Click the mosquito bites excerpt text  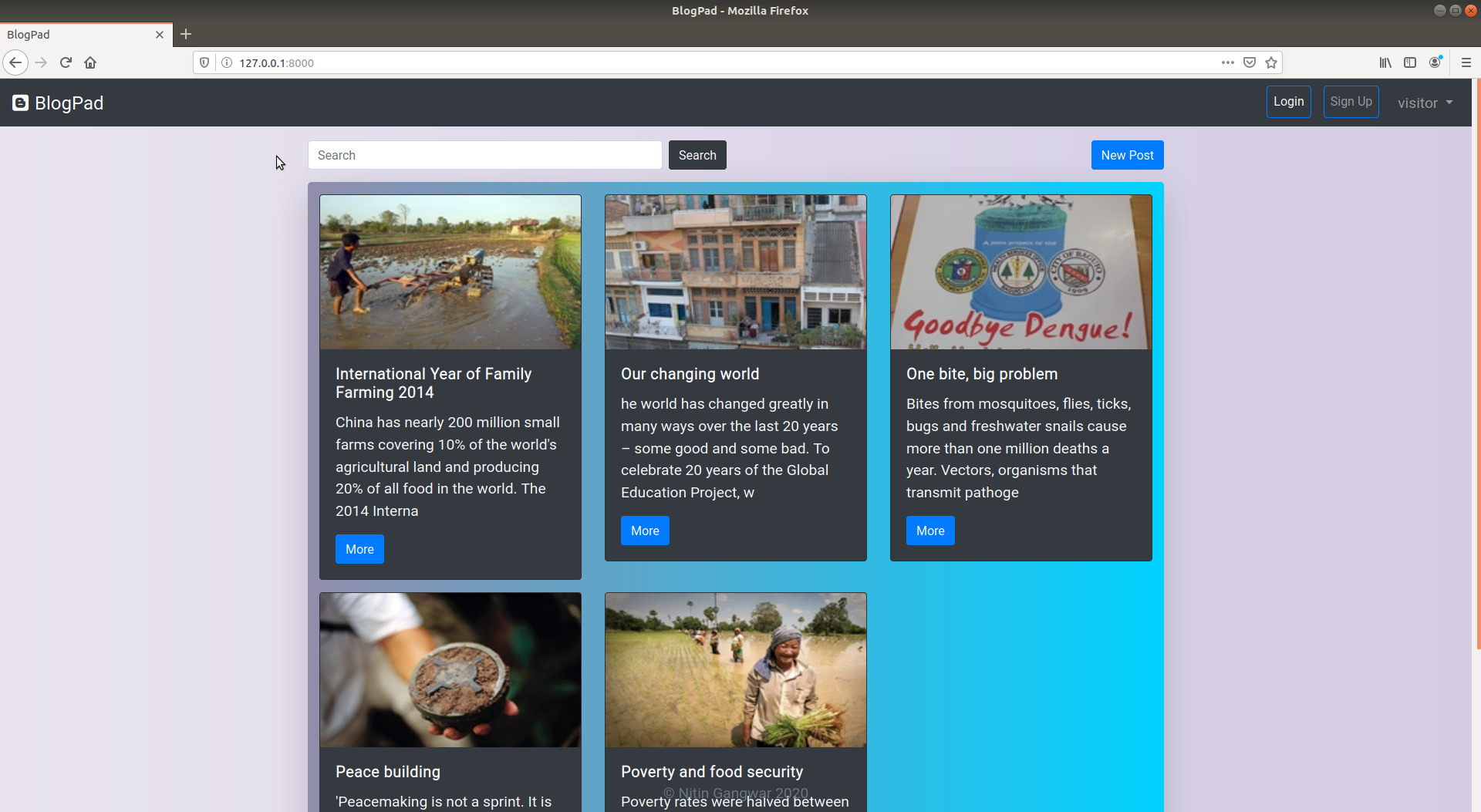[x=1018, y=448]
